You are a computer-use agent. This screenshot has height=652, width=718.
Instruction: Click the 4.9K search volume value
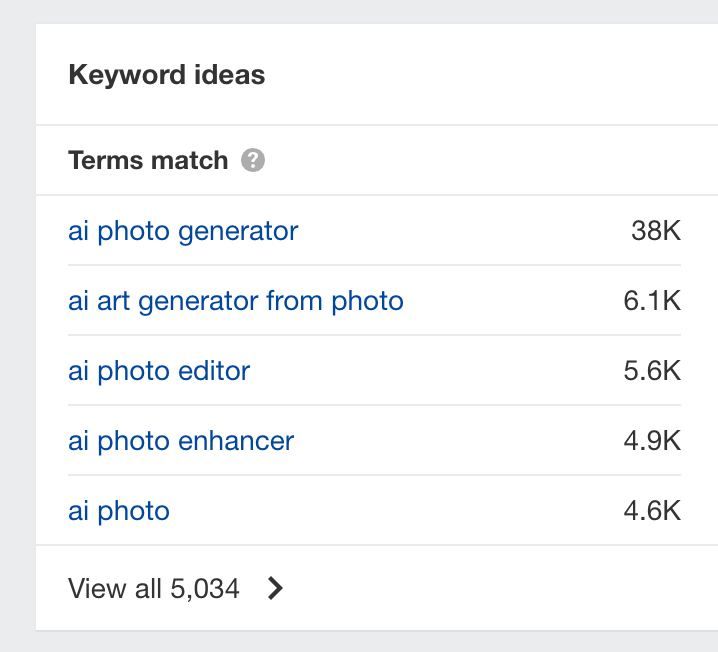651,441
